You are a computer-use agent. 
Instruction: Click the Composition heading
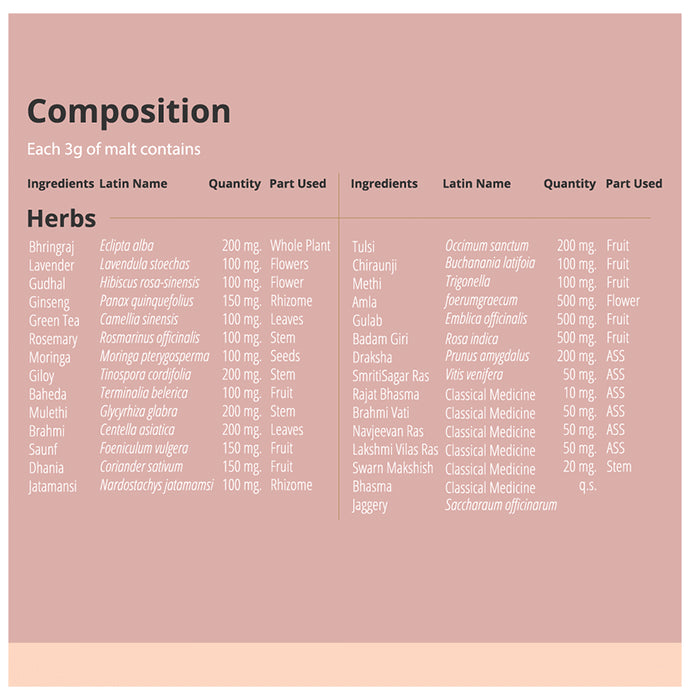click(x=128, y=111)
